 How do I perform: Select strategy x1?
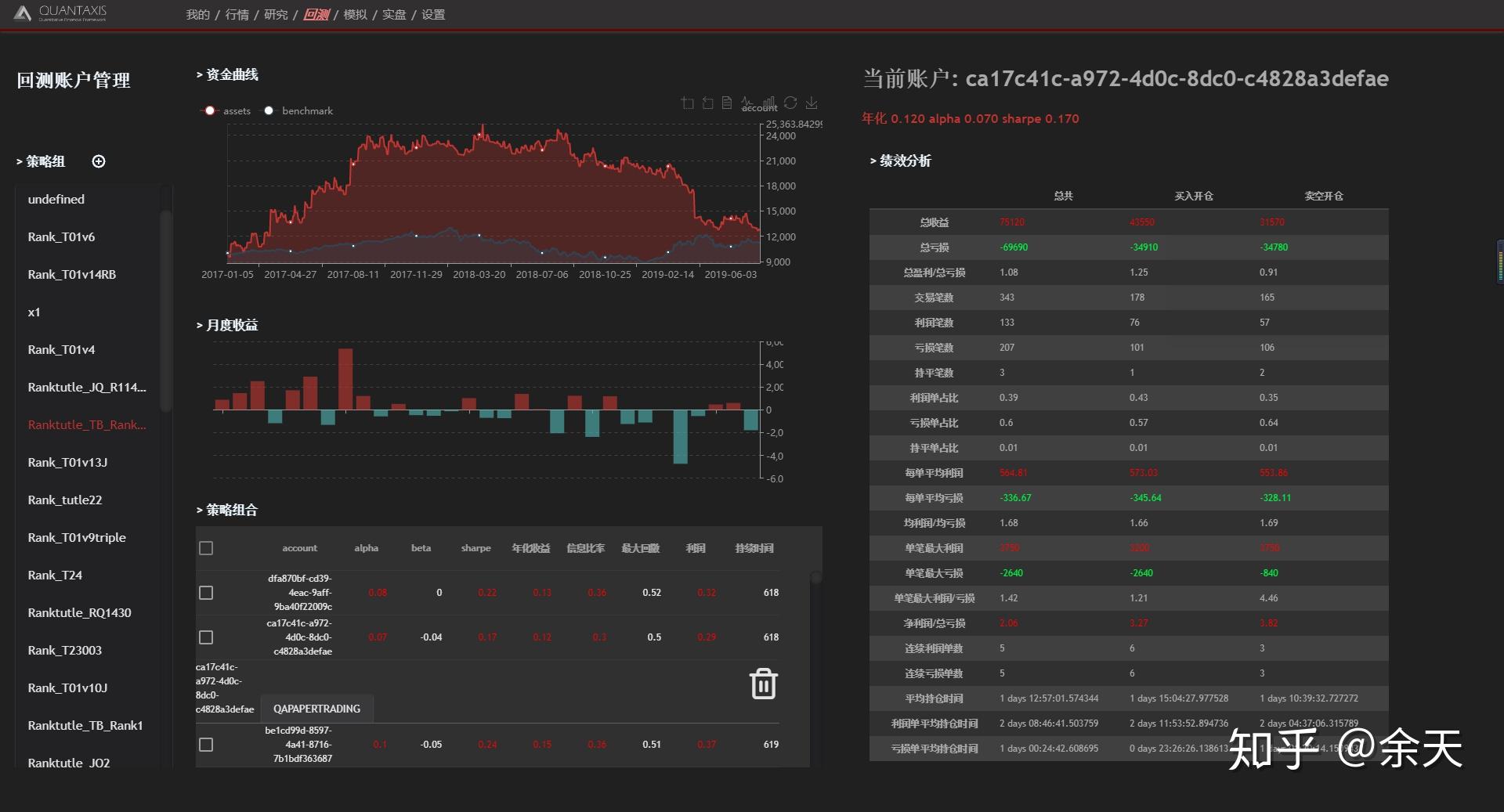pos(34,312)
